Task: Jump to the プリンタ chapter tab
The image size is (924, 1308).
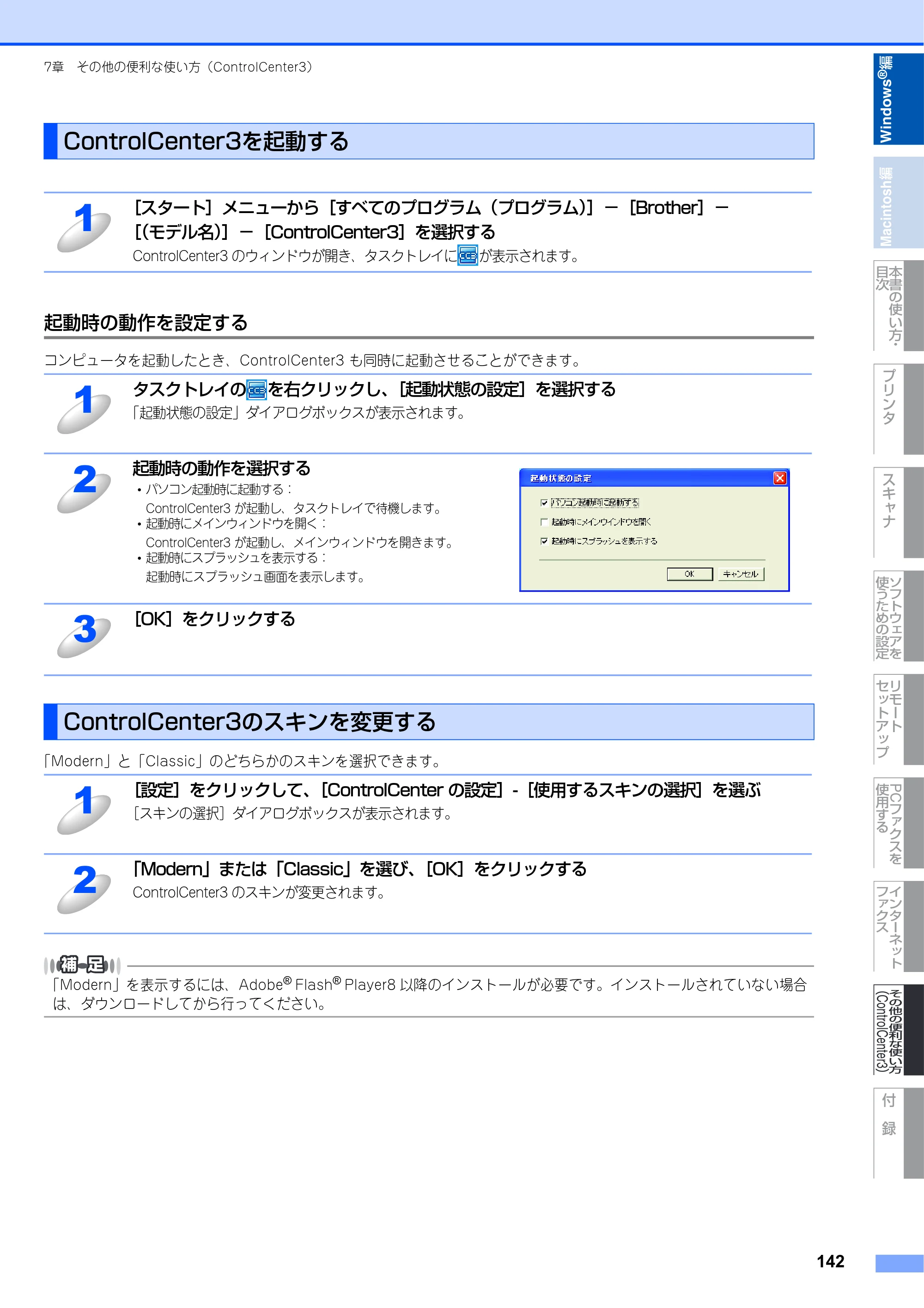Action: pos(898,409)
